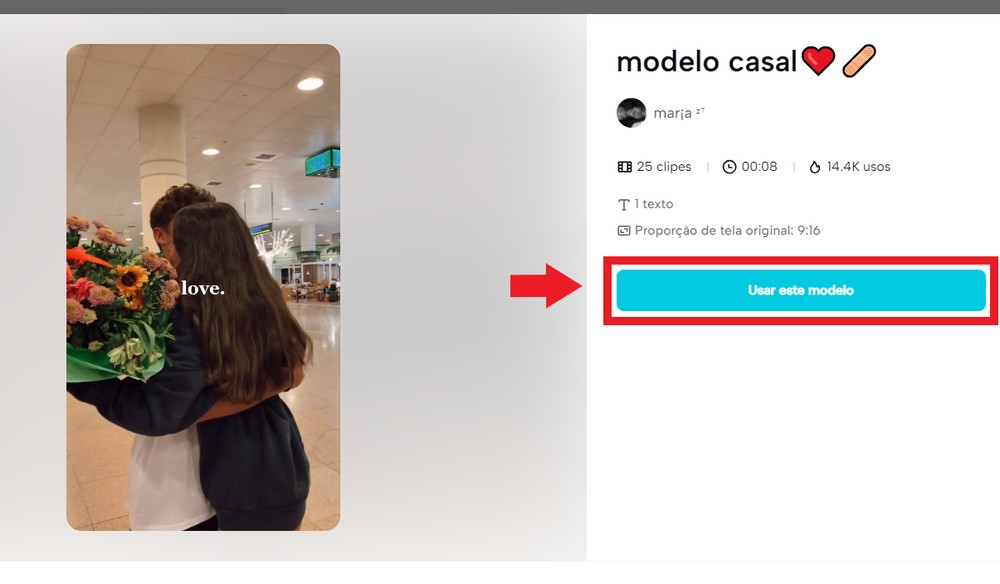1000x584 pixels.
Task: Click the red arrow pointing to button
Action: click(546, 286)
